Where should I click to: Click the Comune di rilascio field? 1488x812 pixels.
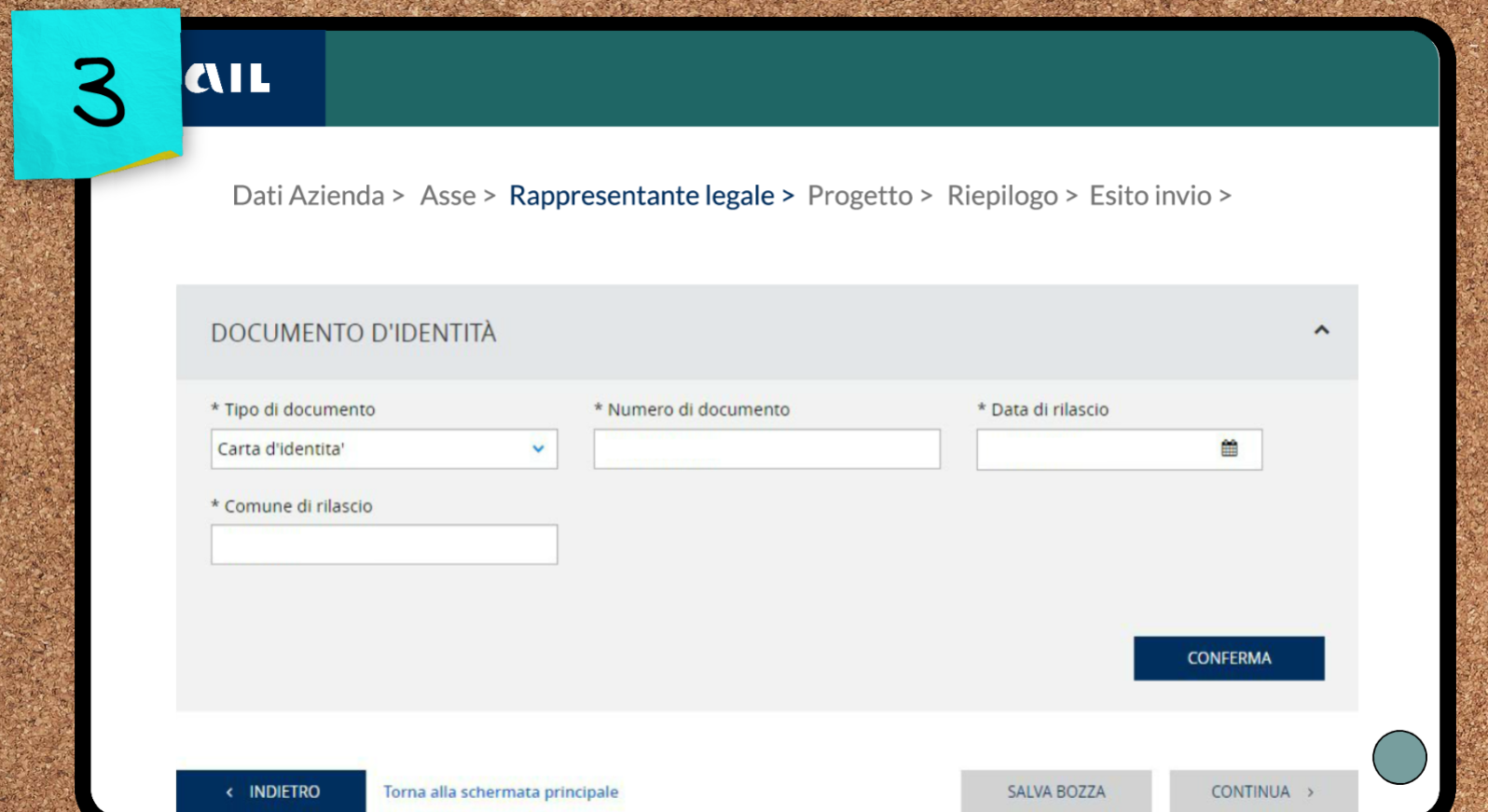(384, 544)
